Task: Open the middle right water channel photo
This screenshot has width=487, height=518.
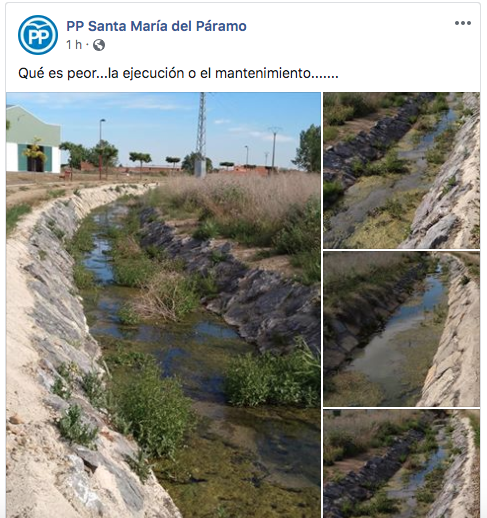Action: point(402,329)
